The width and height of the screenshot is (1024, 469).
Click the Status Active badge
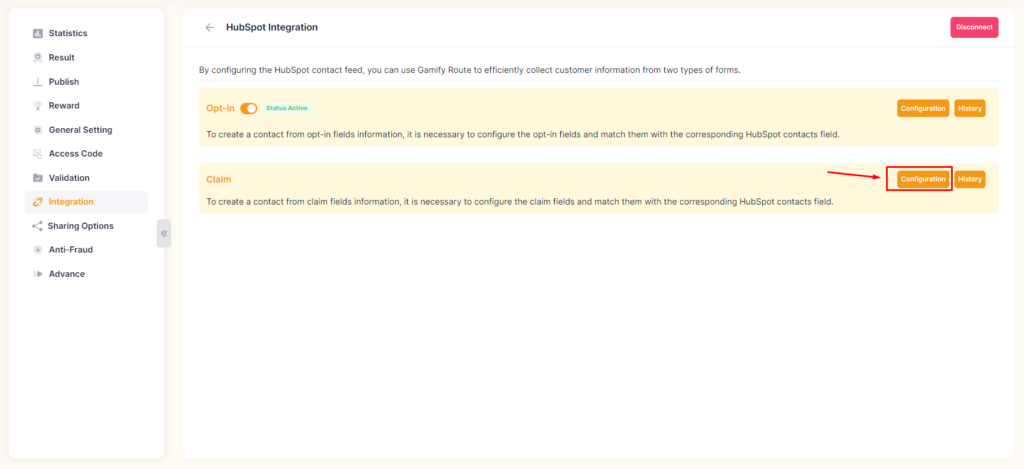[287, 108]
